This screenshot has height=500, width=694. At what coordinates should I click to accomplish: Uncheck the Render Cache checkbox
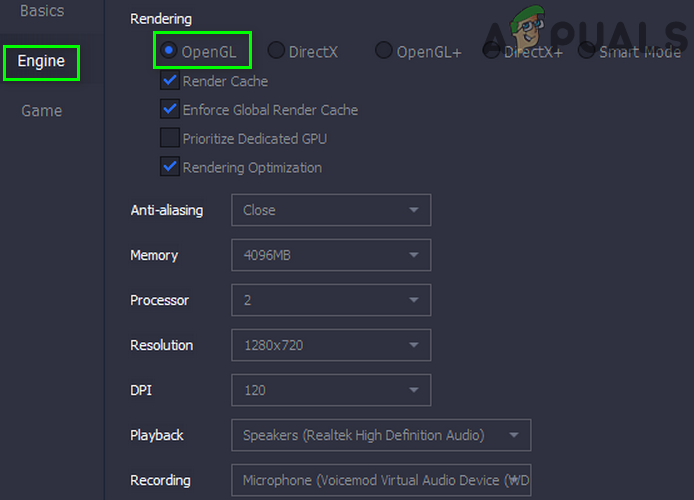170,81
